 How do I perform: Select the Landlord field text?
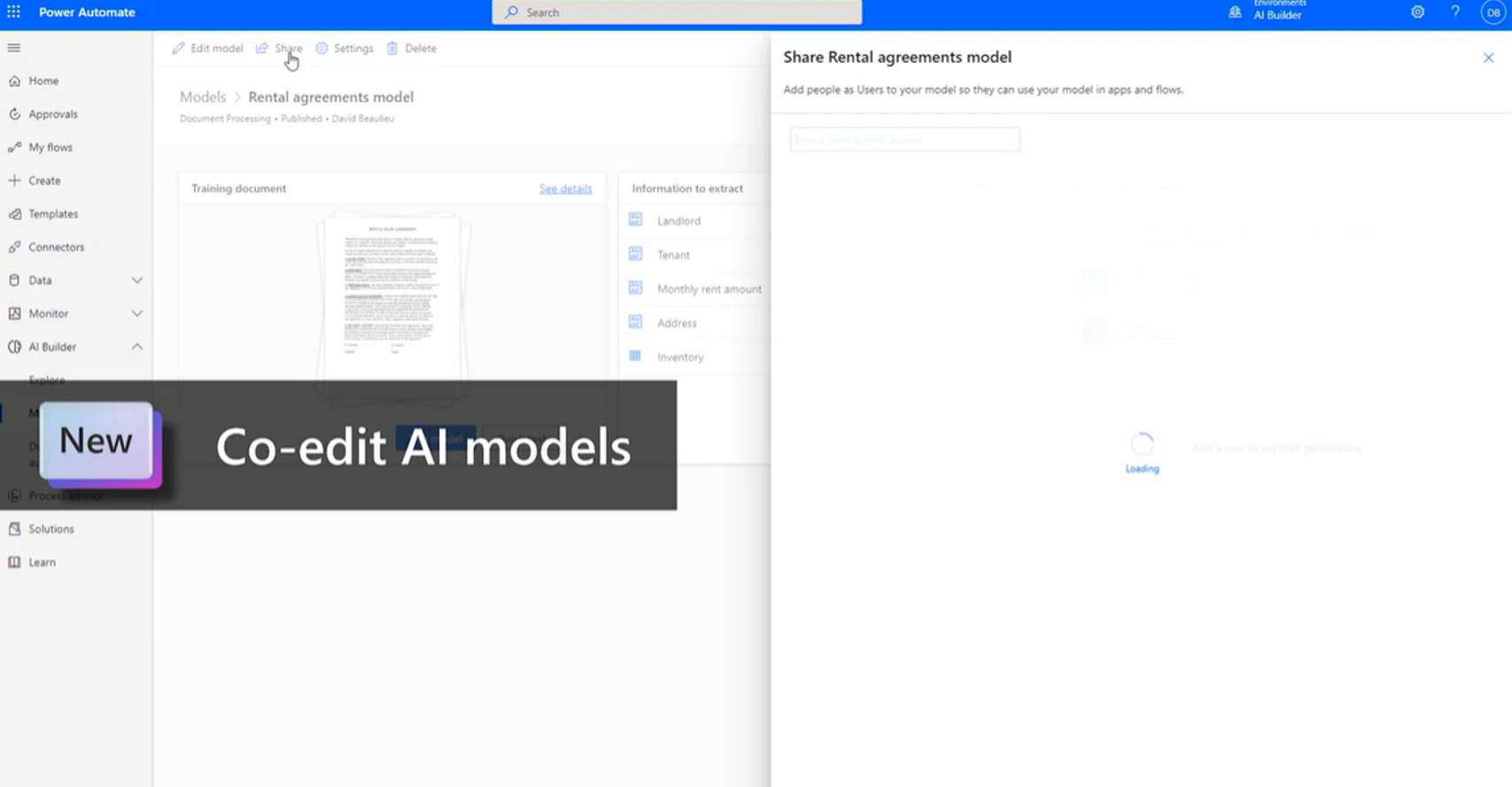point(678,221)
